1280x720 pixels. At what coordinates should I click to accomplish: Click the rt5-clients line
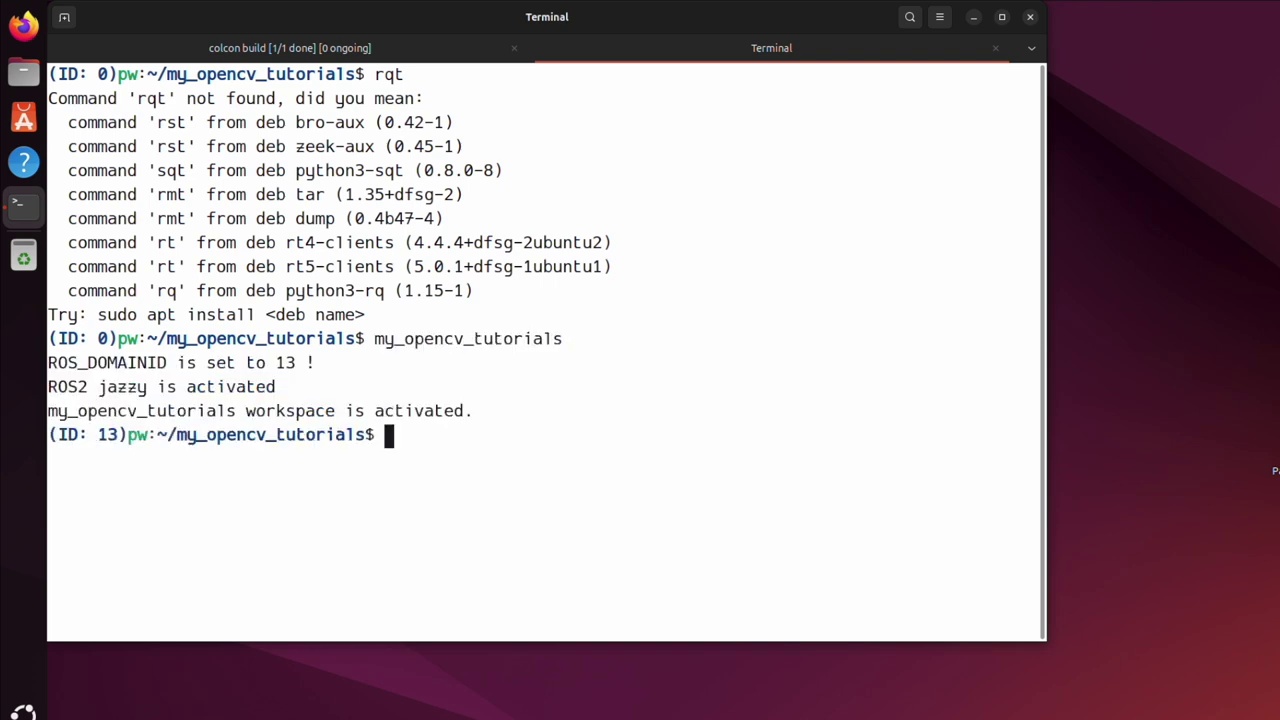click(x=339, y=266)
